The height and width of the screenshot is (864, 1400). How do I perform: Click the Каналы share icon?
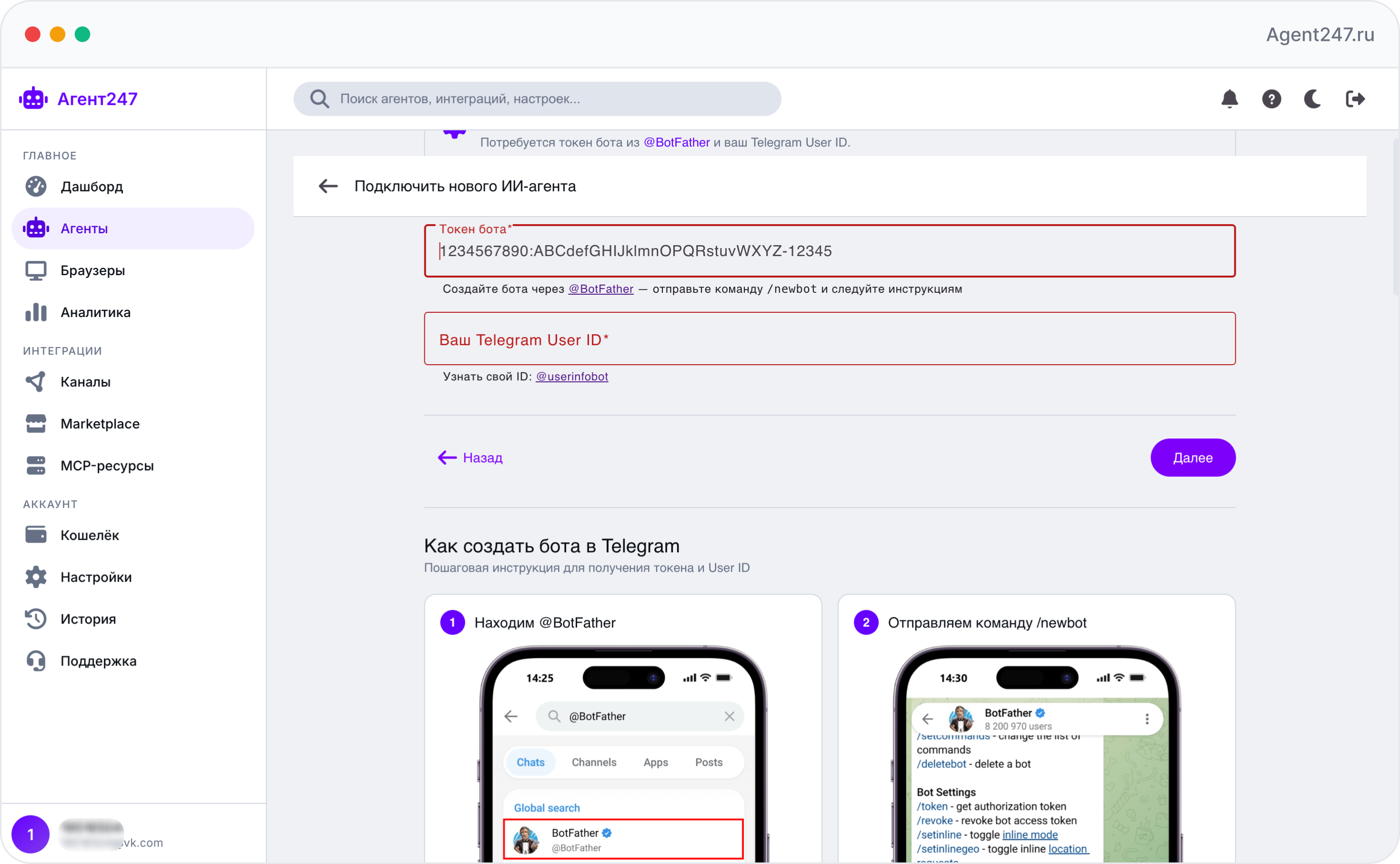(x=36, y=382)
